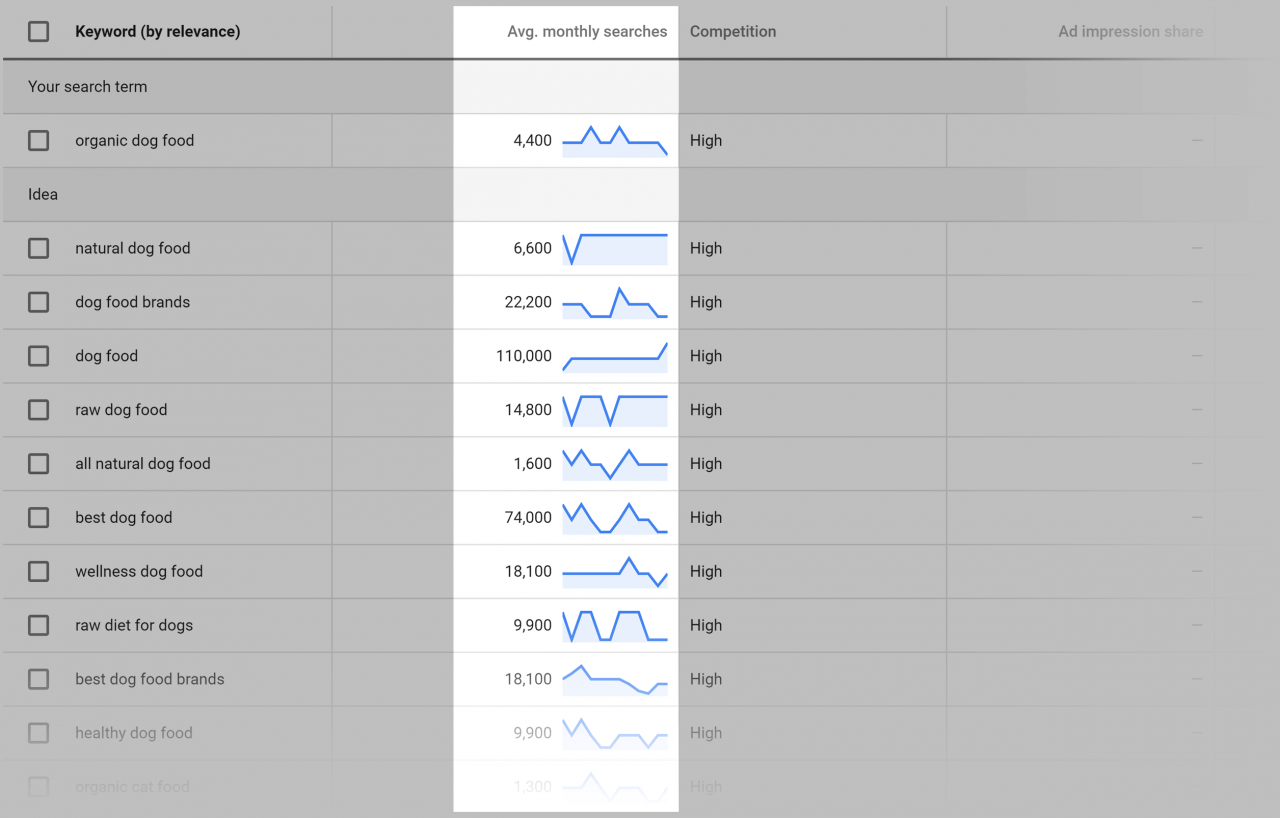Tick the checkbox for wellness dog food
Viewport: 1280px width, 818px height.
(38, 571)
